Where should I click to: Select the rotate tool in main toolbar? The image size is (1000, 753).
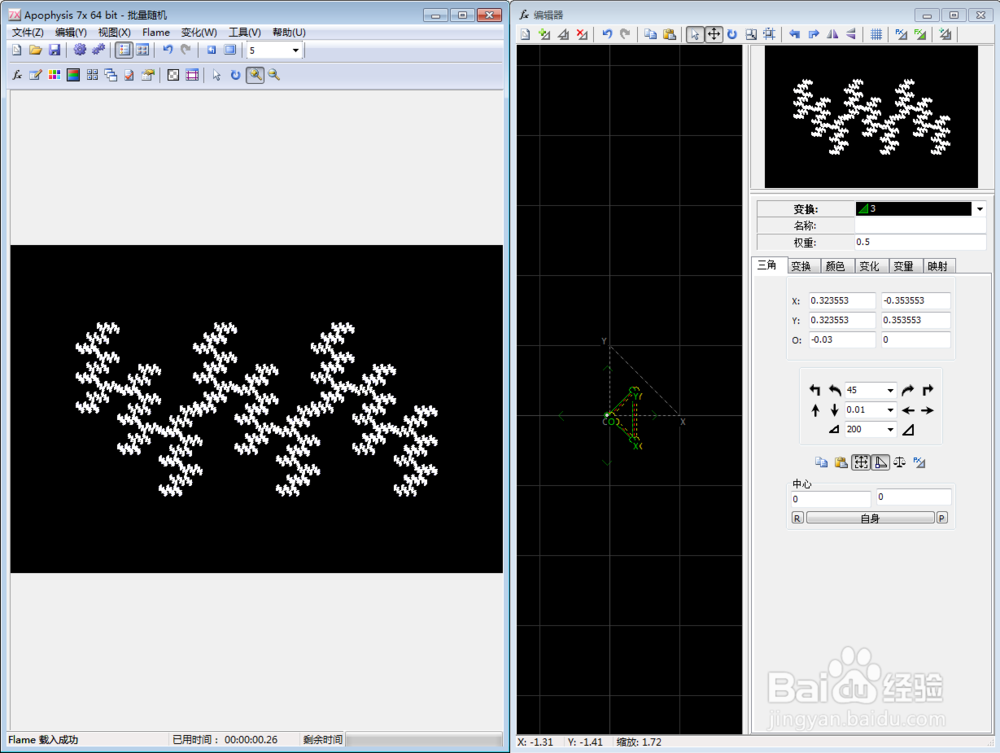click(235, 75)
